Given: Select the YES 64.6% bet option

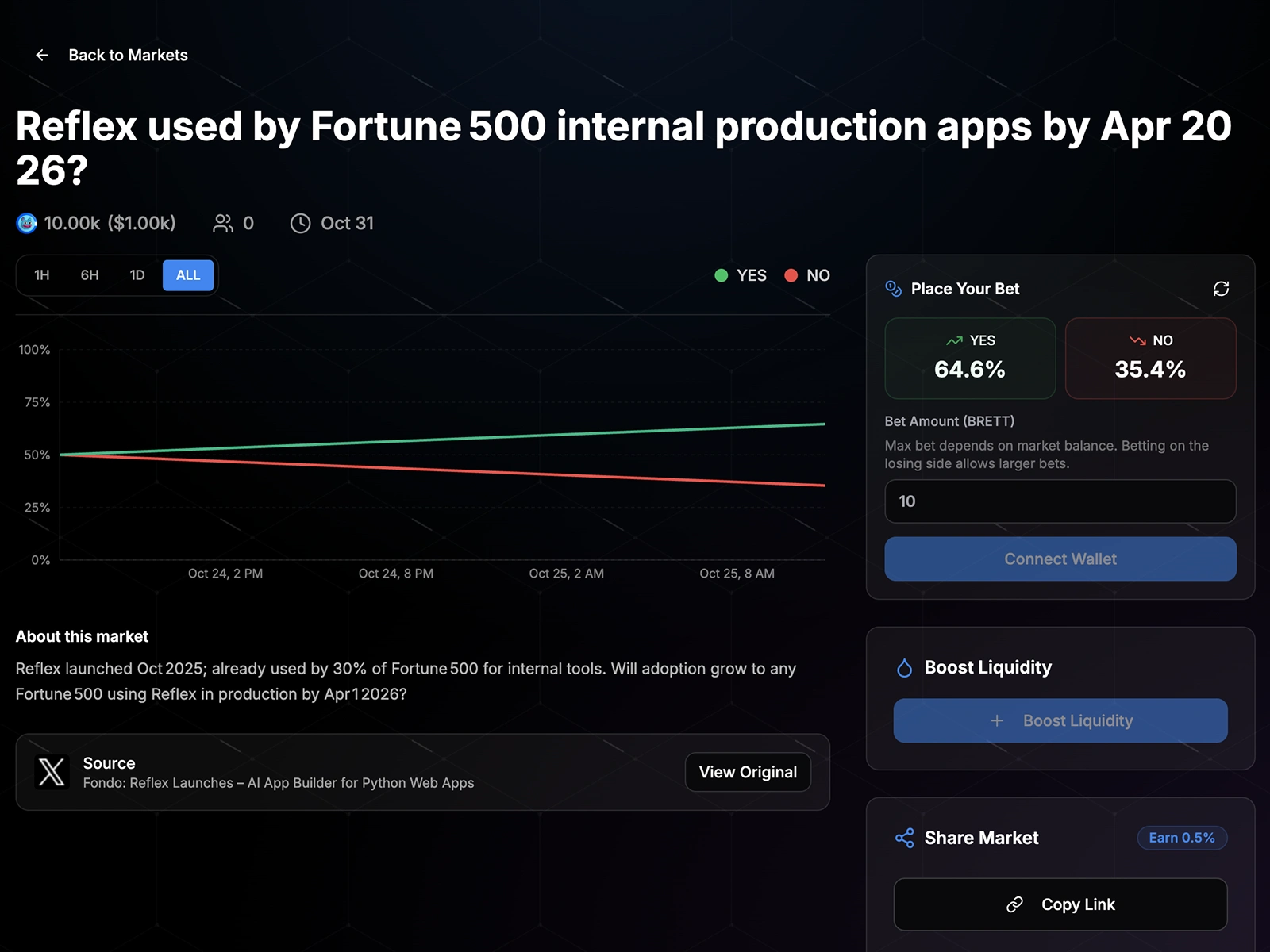Looking at the screenshot, I should [970, 359].
